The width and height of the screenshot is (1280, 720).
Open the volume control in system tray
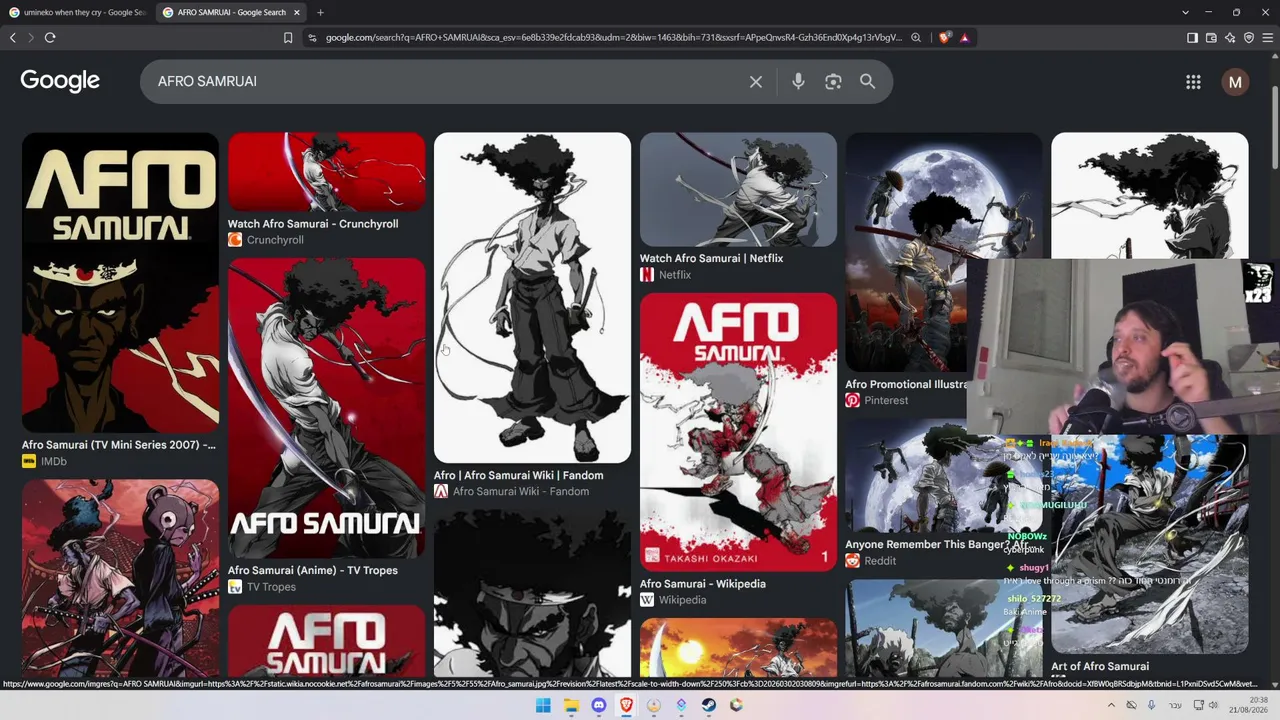(1213, 705)
